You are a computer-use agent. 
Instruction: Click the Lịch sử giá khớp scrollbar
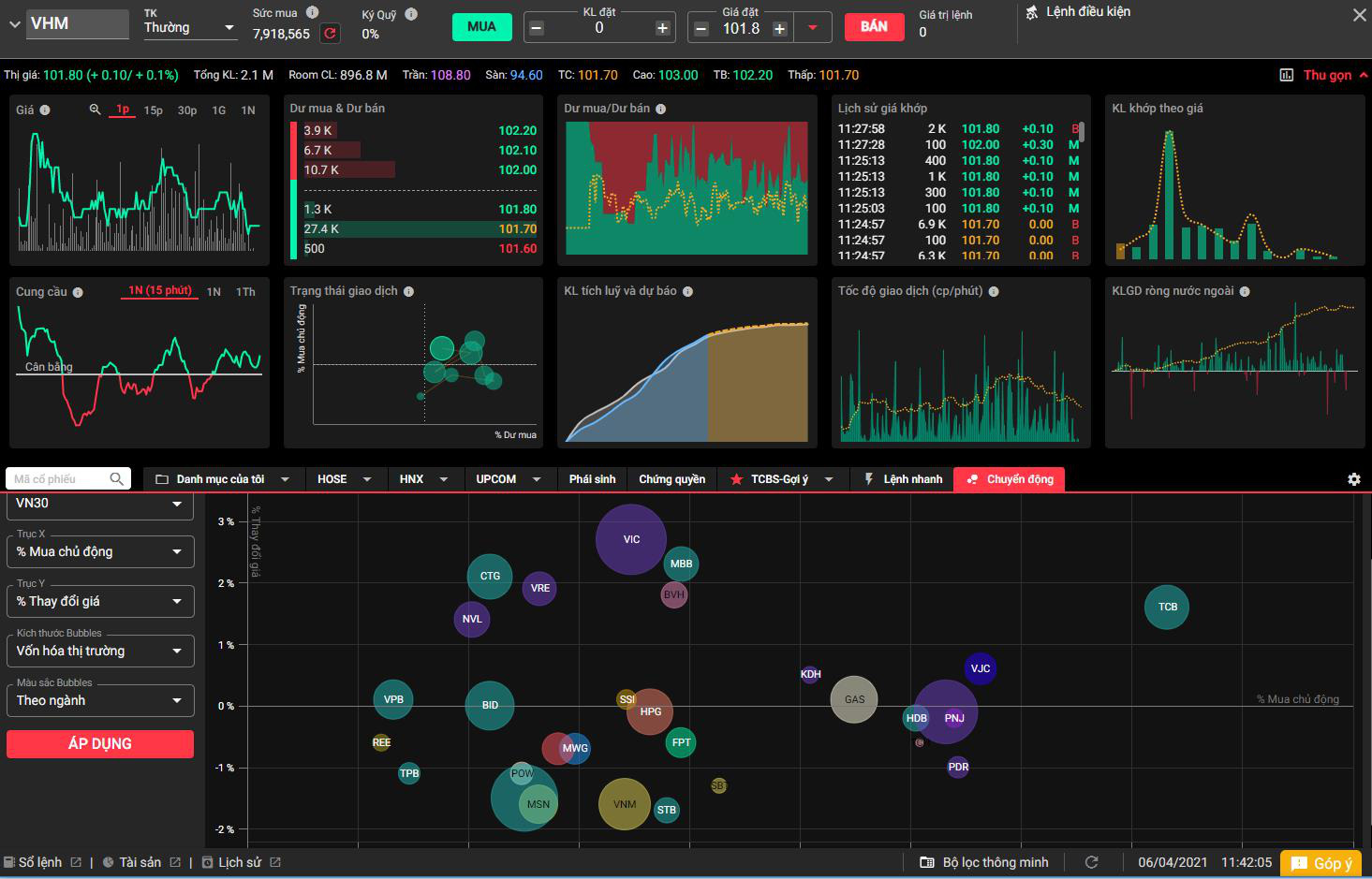click(1081, 132)
